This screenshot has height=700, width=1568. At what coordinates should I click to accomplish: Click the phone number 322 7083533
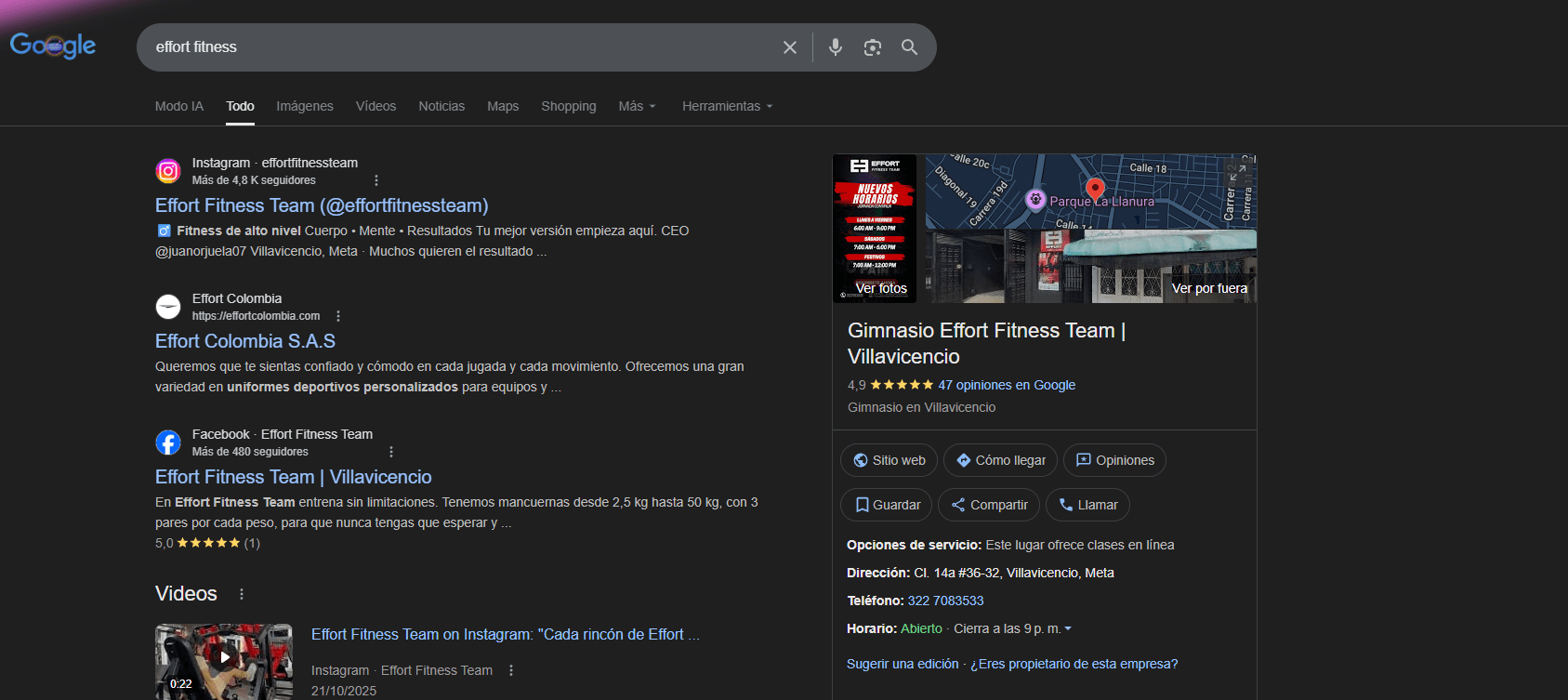coord(945,601)
